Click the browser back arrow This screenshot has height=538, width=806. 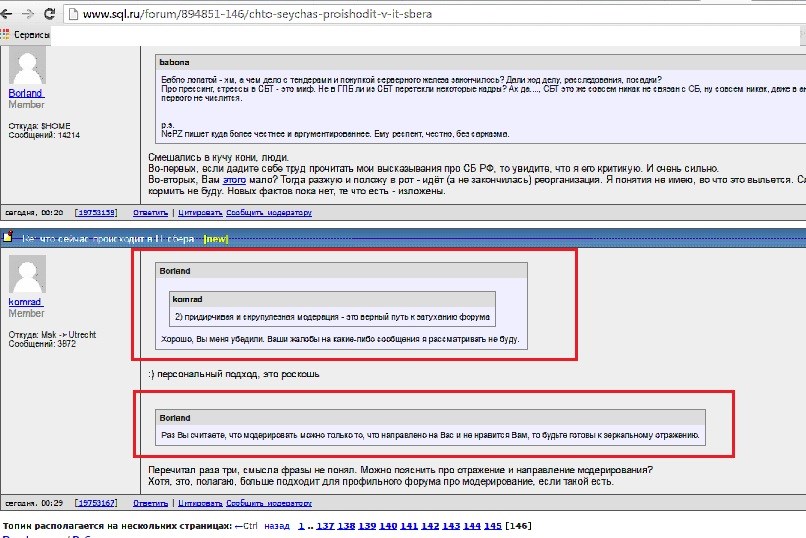point(10,15)
